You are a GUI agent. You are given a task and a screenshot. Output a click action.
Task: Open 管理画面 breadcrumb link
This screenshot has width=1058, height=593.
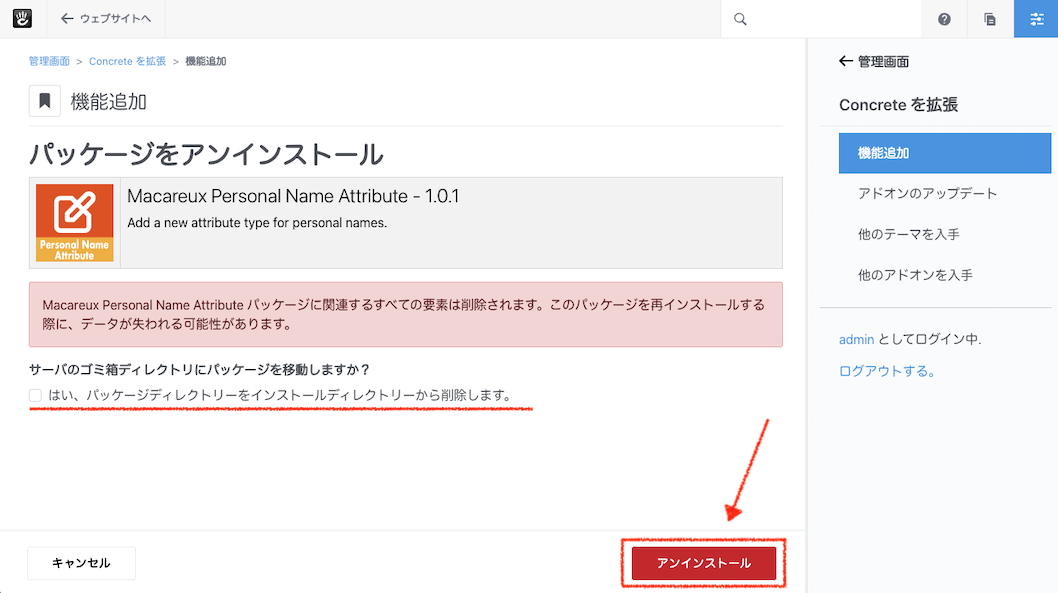(49, 61)
